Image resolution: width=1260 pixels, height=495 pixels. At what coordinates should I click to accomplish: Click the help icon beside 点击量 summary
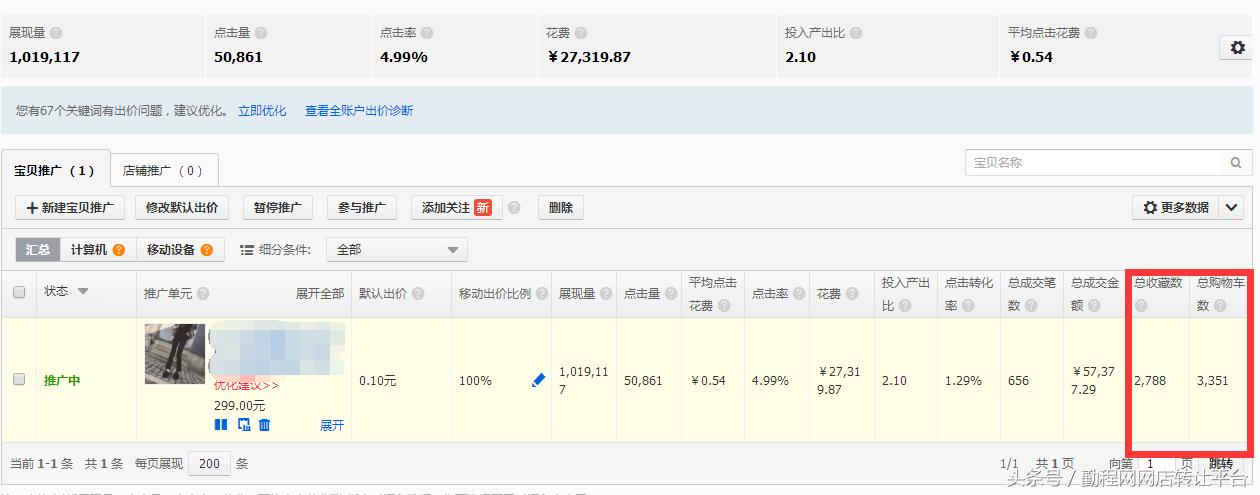tap(261, 33)
